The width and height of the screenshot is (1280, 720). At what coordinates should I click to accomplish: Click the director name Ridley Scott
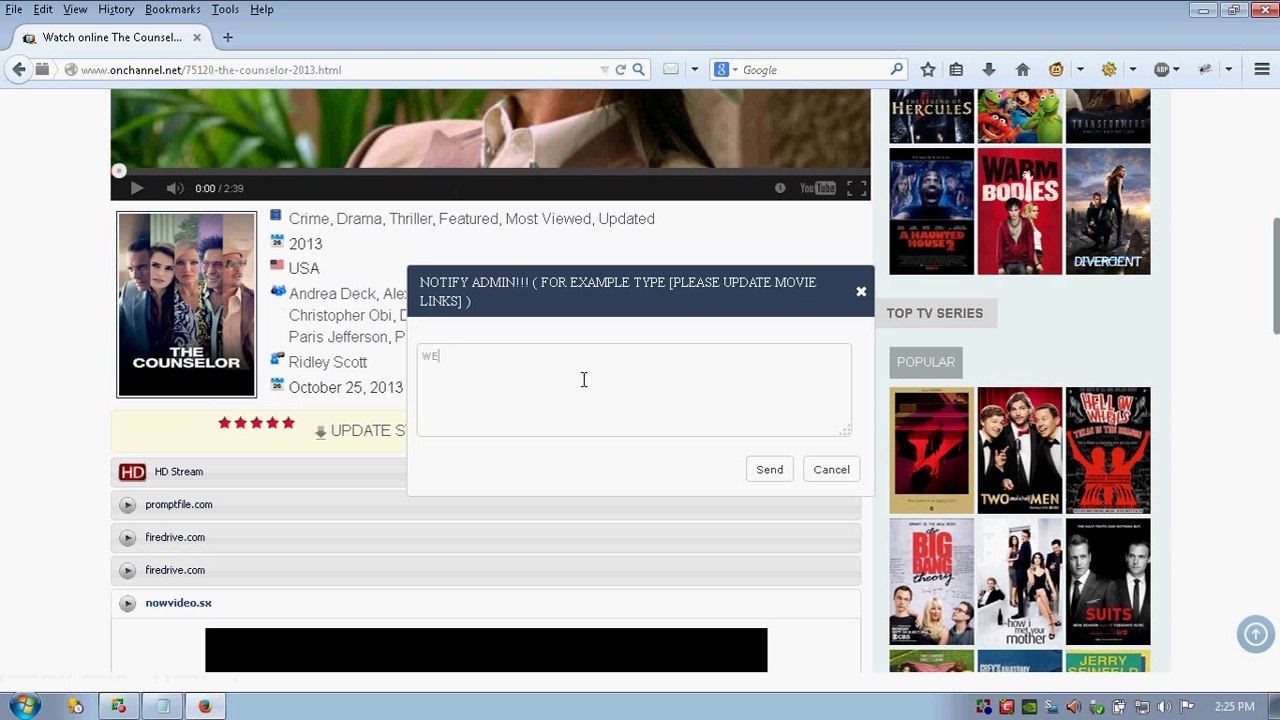click(x=328, y=362)
